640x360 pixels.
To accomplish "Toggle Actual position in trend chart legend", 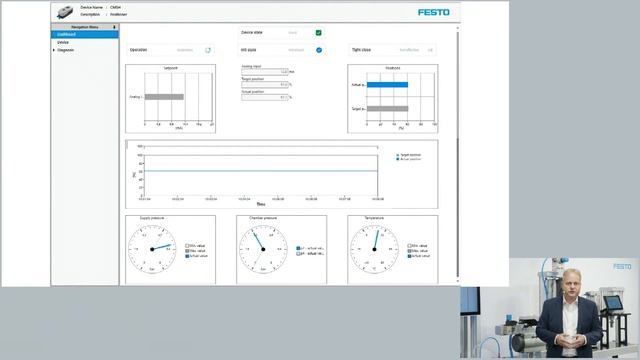I will point(409,159).
